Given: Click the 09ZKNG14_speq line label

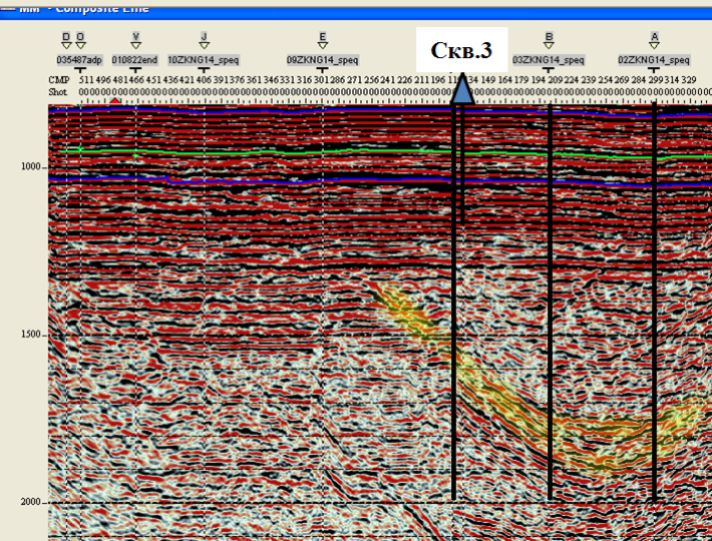Looking at the screenshot, I should (322, 60).
